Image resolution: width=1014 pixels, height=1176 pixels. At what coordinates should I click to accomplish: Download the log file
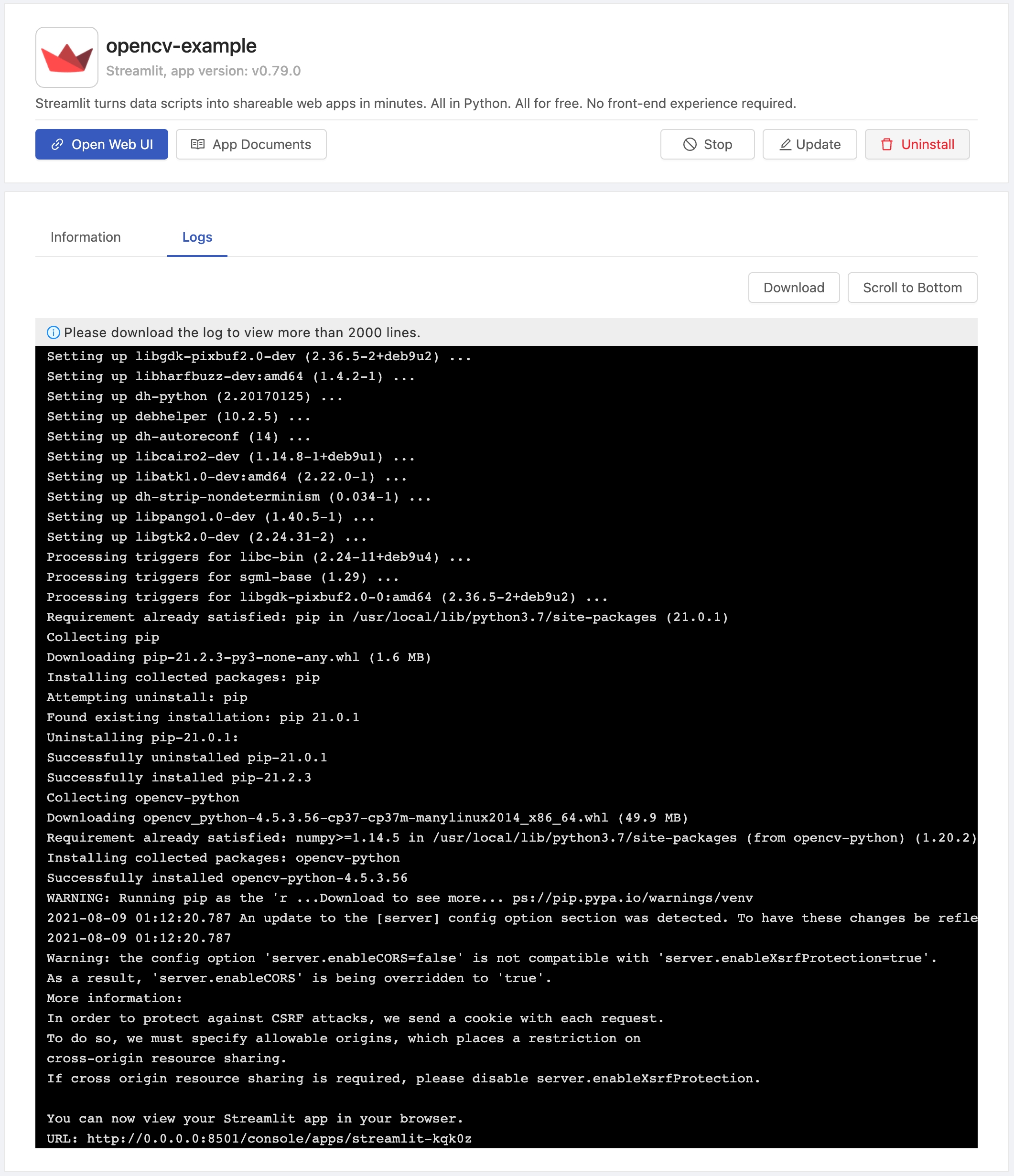pos(794,288)
